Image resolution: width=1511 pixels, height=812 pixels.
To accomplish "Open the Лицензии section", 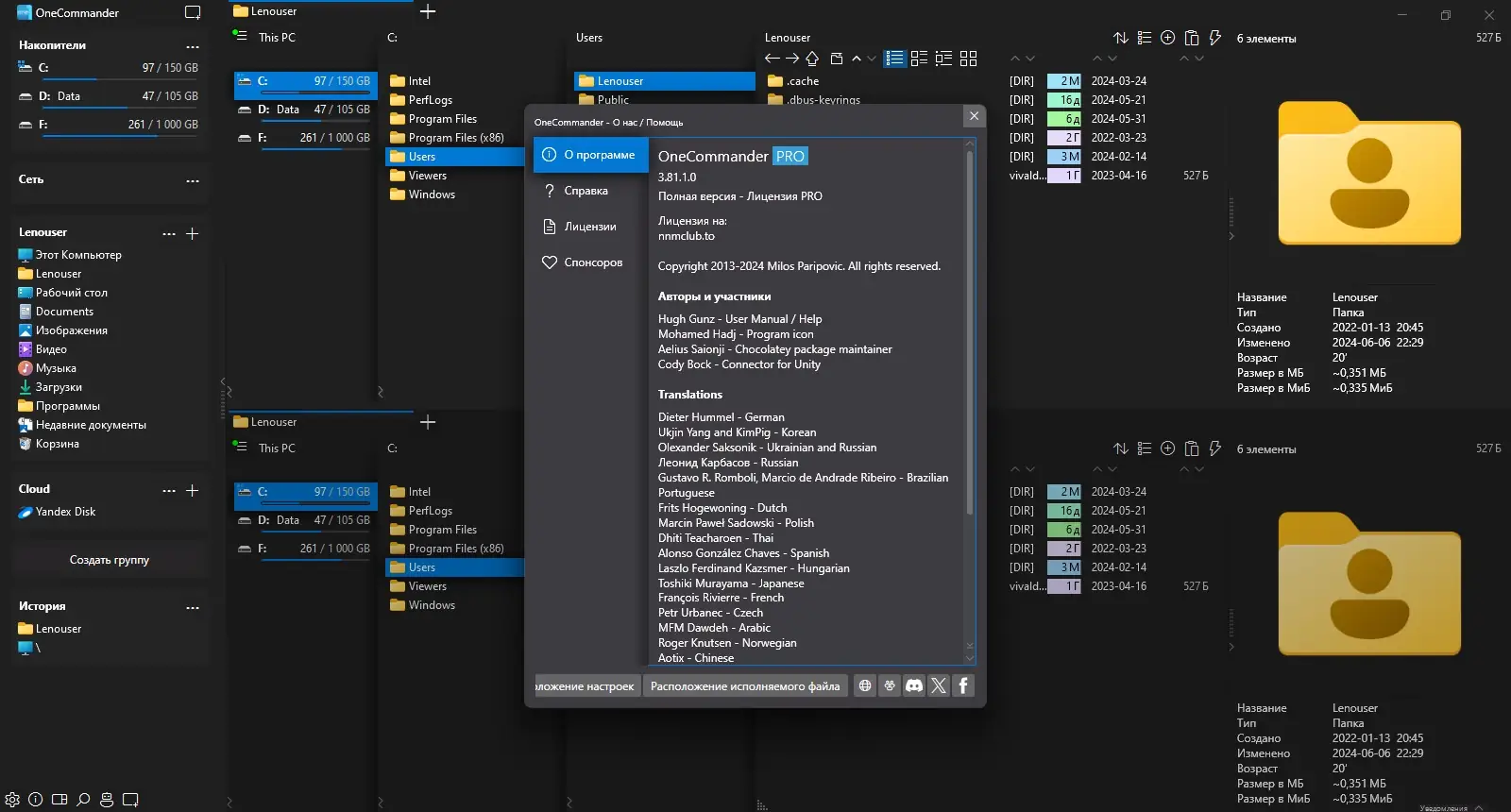I will [591, 227].
